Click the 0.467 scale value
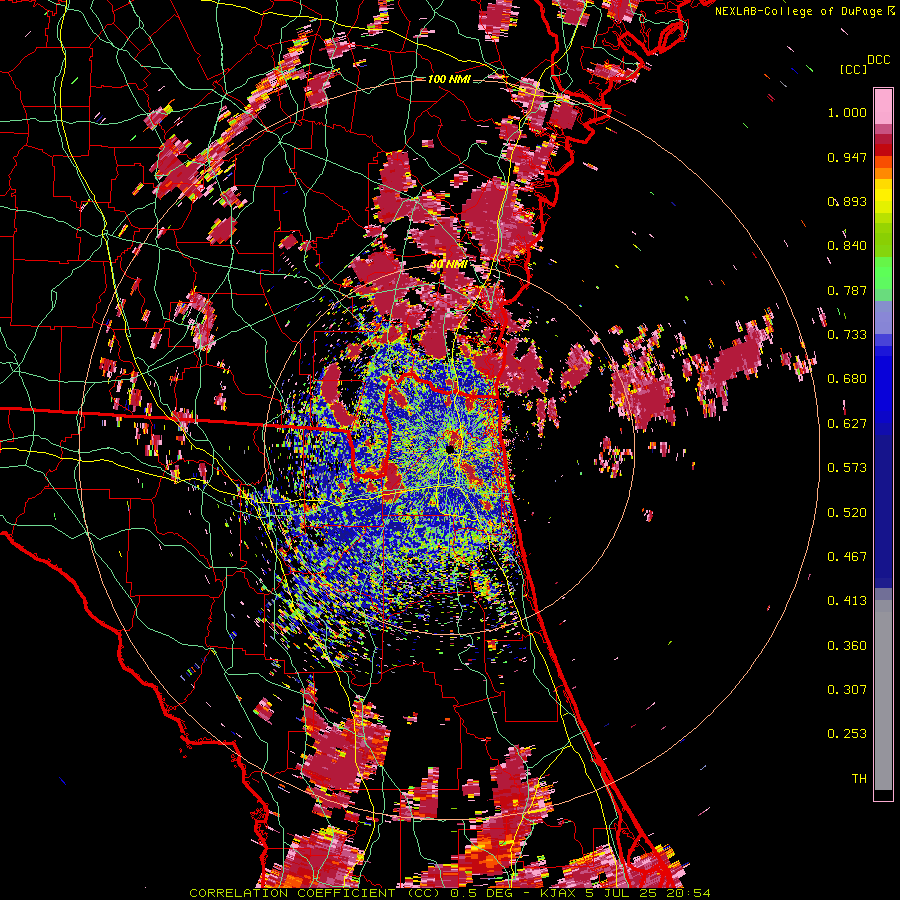Viewport: 900px width, 900px height. point(847,557)
